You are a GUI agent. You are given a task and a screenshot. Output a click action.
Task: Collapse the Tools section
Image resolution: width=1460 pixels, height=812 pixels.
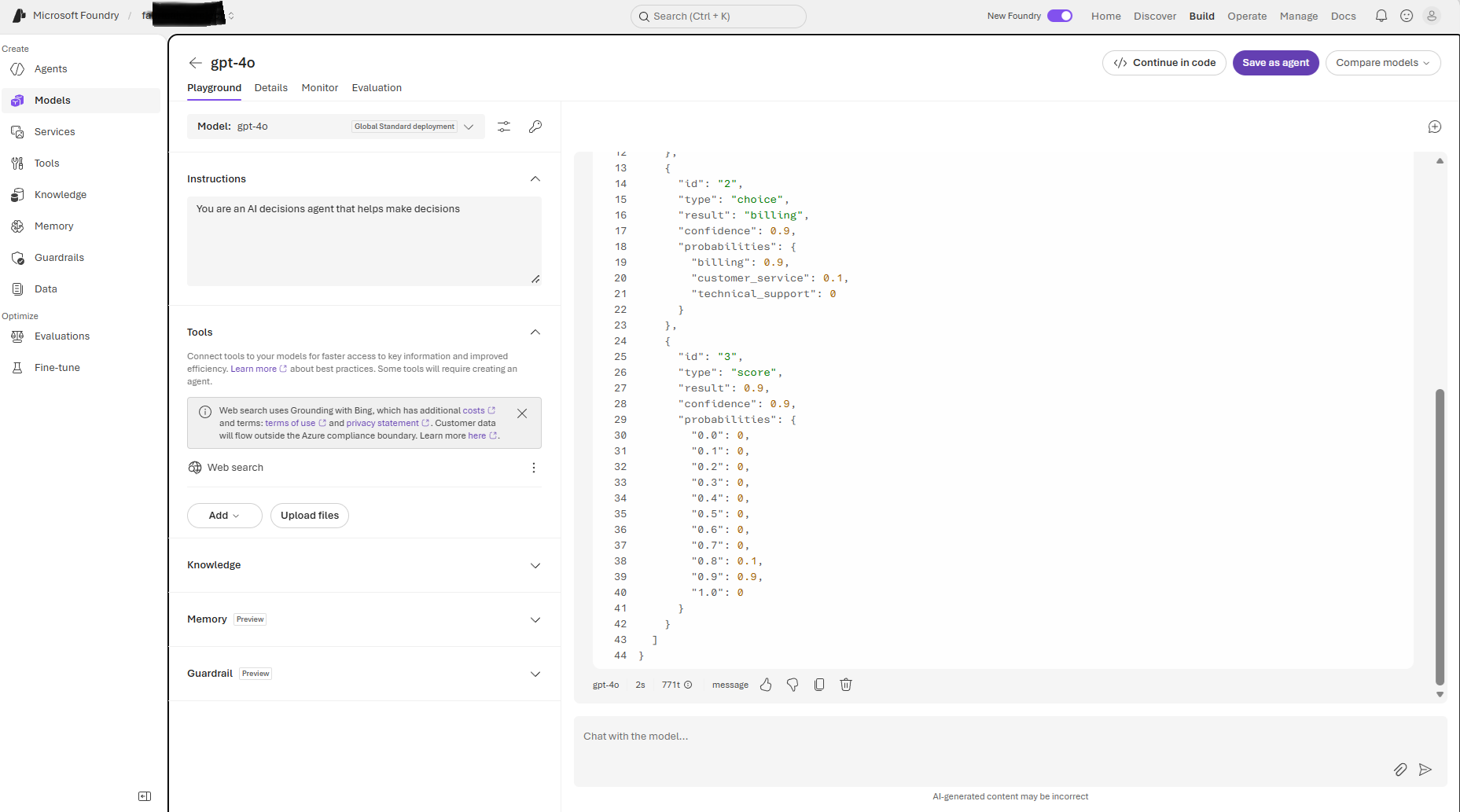[535, 333]
